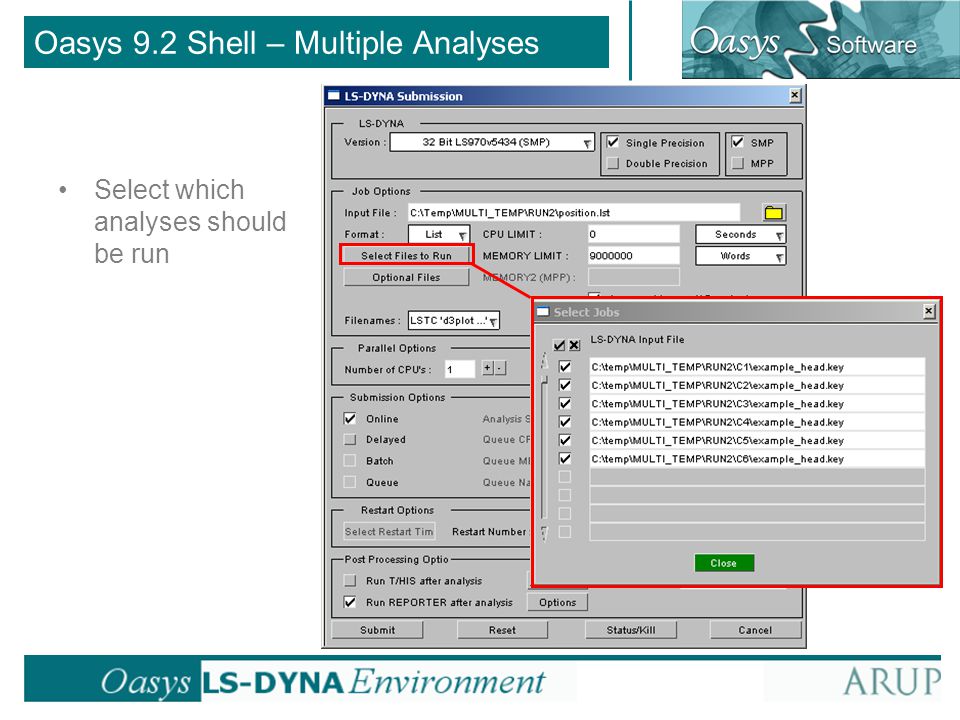Close the LS-DYNA Submission window
This screenshot has width=960, height=720.
(795, 96)
